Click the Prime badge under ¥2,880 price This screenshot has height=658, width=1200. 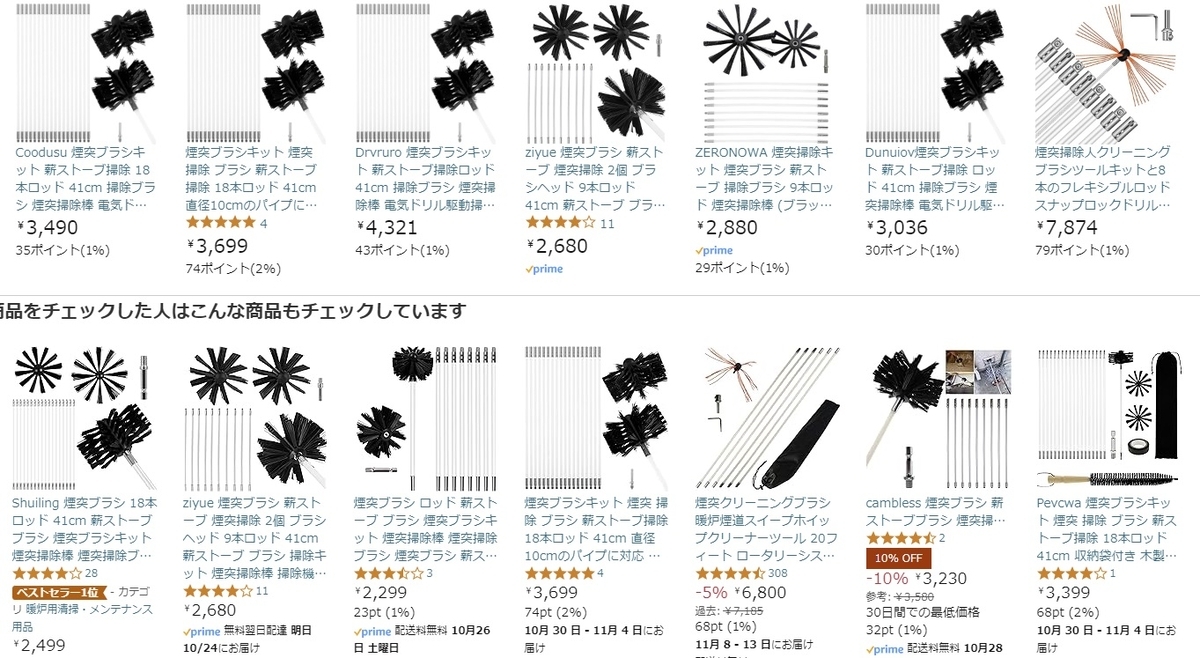click(x=714, y=251)
